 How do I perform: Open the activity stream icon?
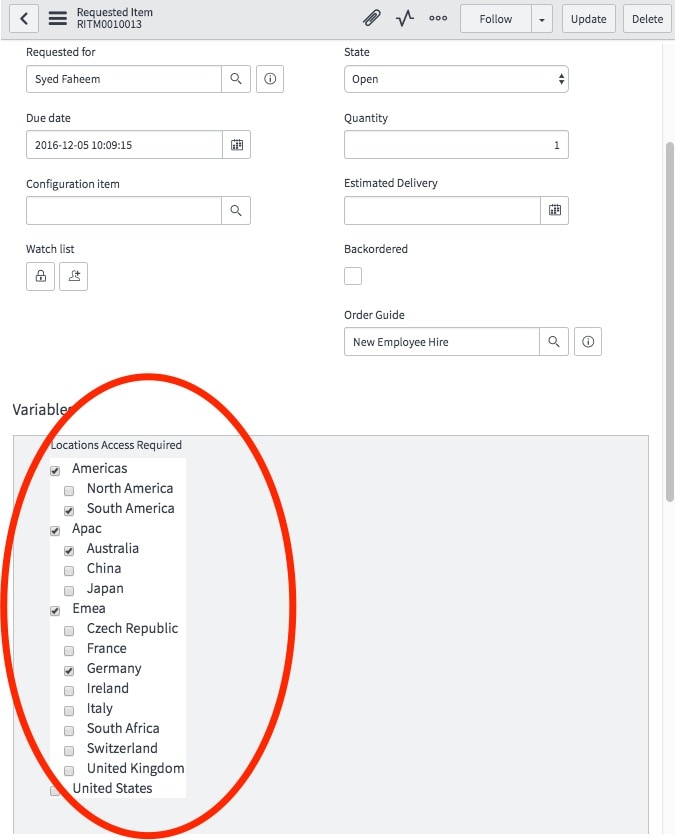403,17
